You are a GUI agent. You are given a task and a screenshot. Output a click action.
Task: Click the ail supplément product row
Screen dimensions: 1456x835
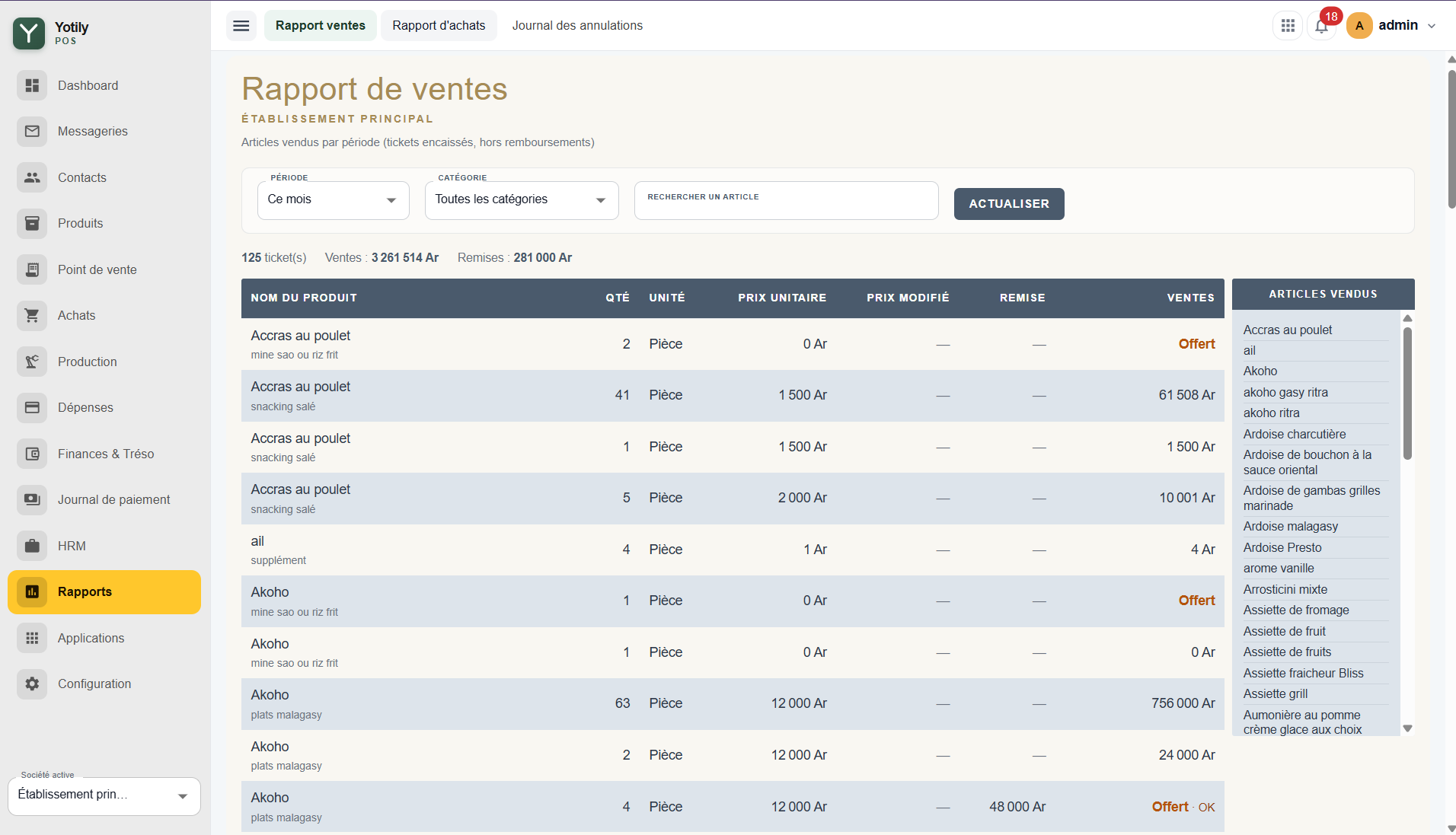pos(733,550)
